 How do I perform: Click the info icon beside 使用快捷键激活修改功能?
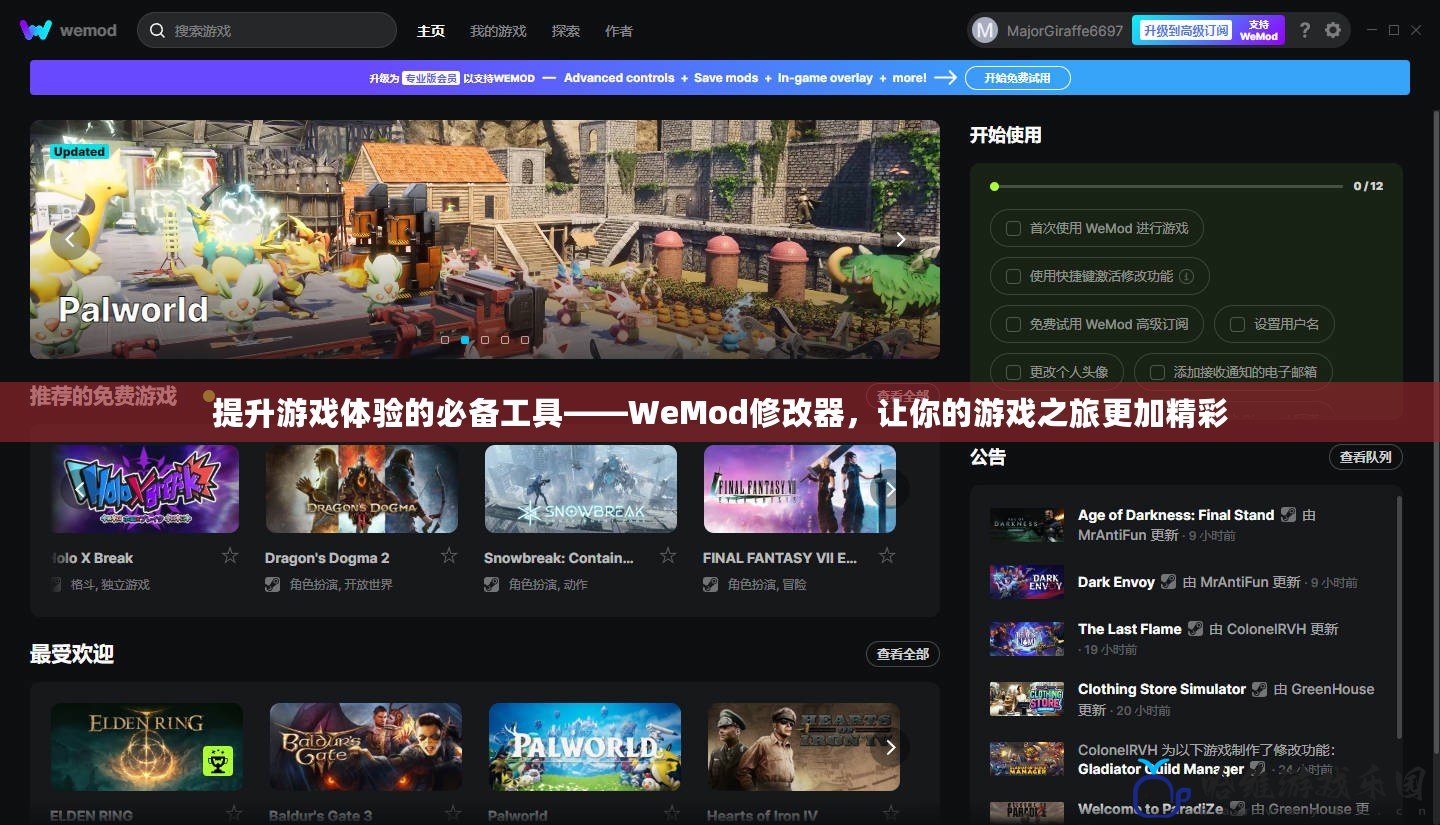click(x=1186, y=276)
